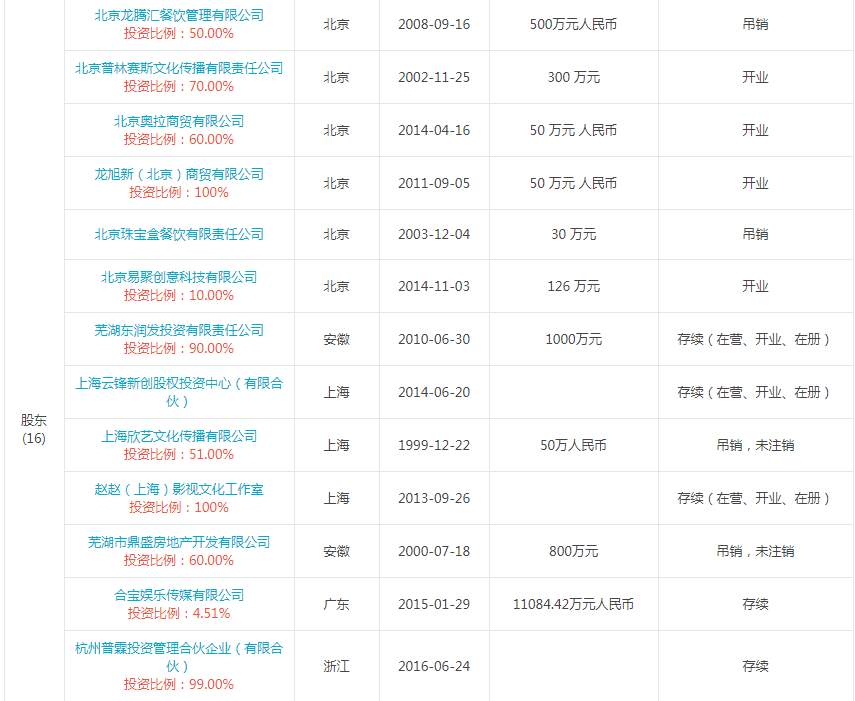
Task: Open 赵赵（上海）影视文化工作室 link
Action: click(179, 489)
